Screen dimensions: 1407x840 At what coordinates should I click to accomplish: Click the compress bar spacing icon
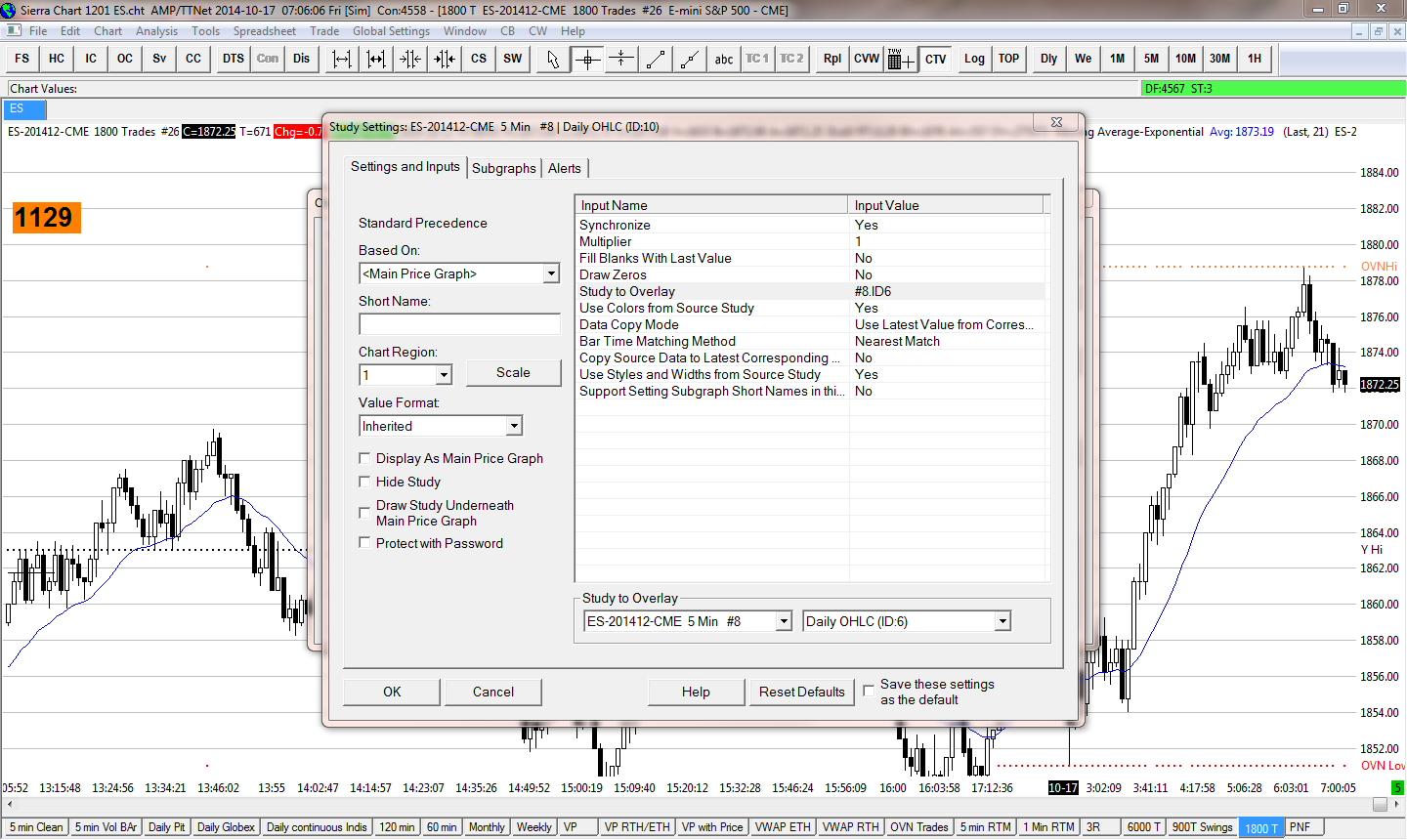(410, 59)
